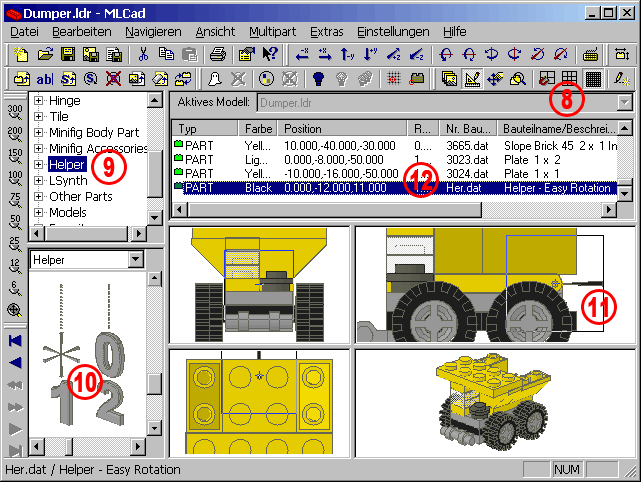641x482 pixels.
Task: Open the Ansicht menu
Action: (x=215, y=31)
